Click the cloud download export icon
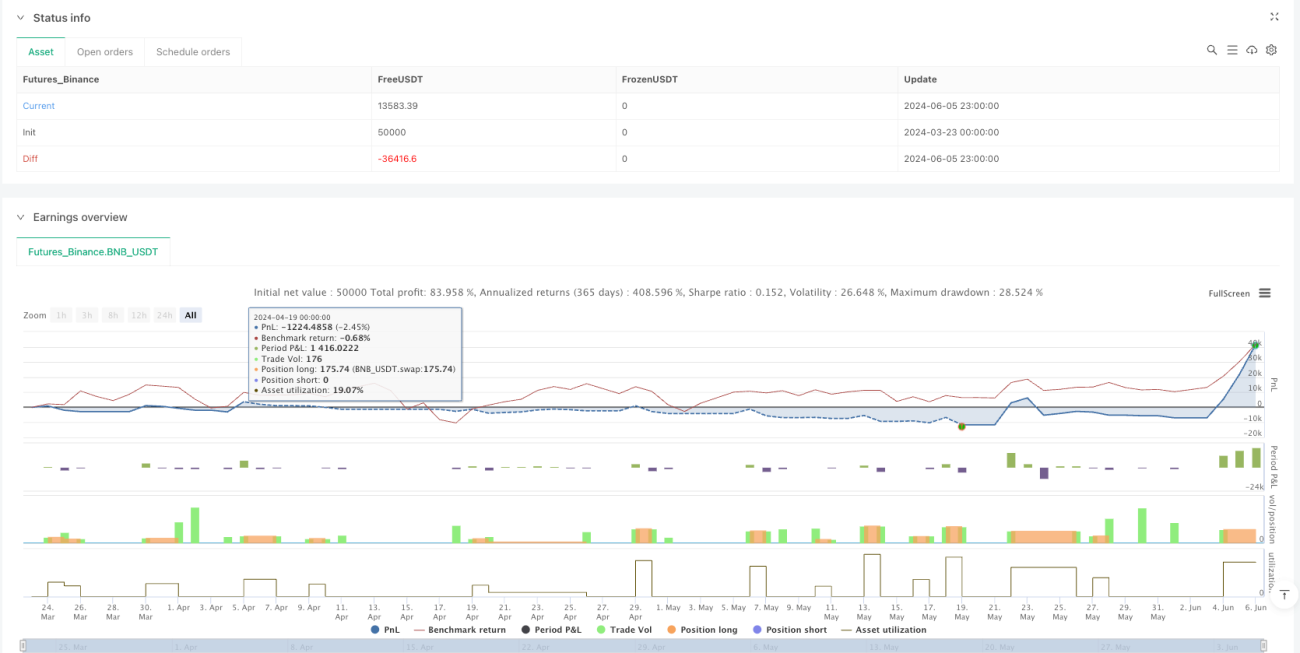This screenshot has height=653, width=1300. tap(1252, 50)
